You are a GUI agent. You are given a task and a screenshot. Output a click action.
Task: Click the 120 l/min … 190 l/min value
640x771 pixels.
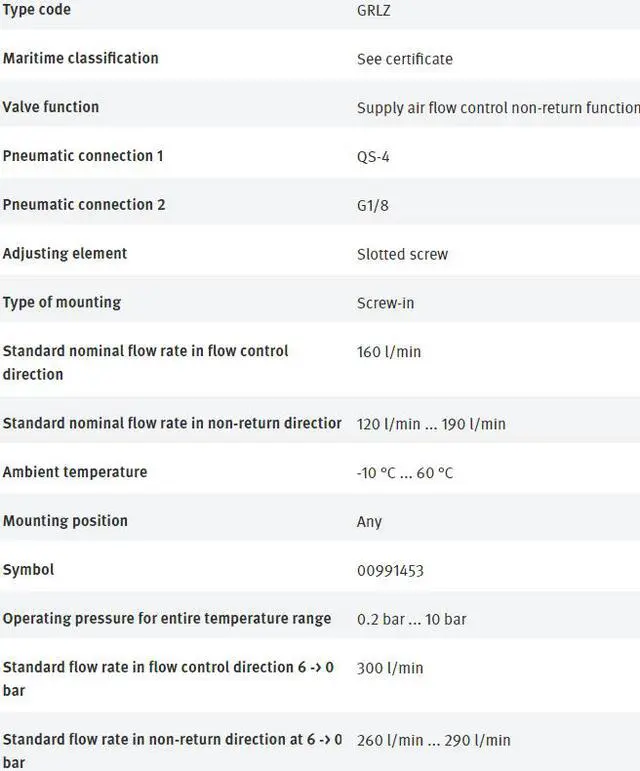[x=431, y=424]
